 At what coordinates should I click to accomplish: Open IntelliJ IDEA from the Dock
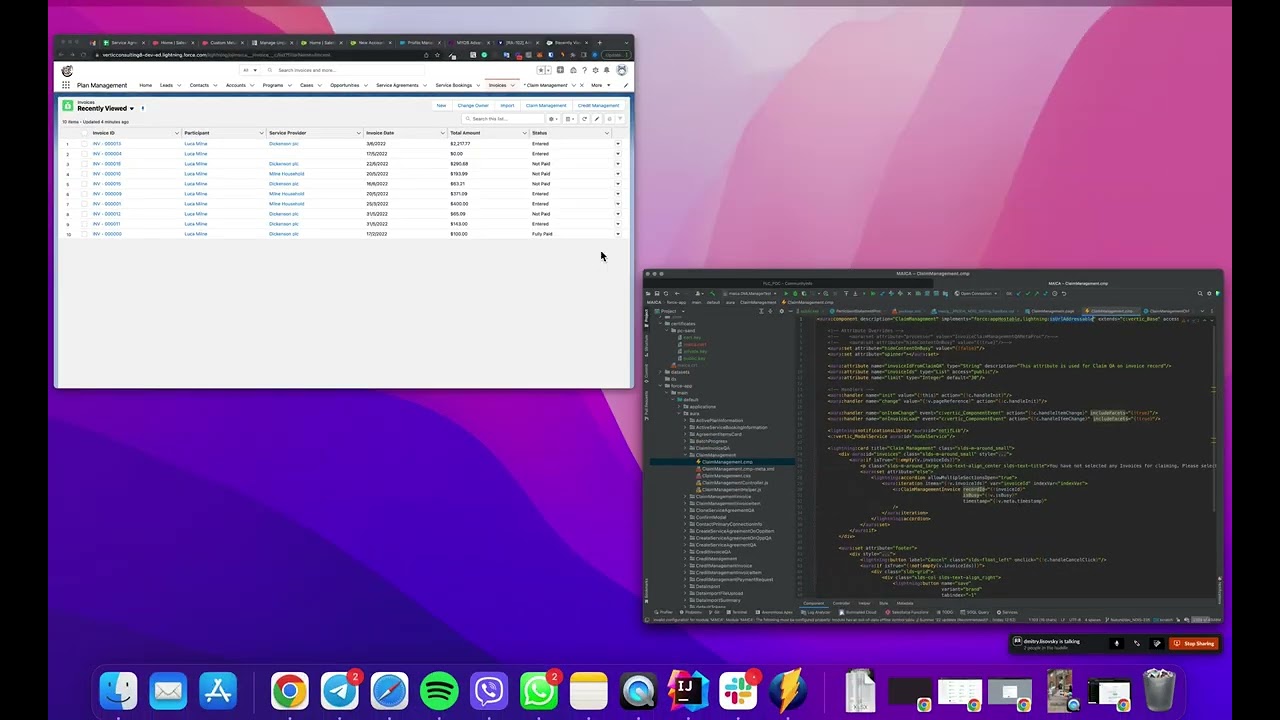coord(688,691)
